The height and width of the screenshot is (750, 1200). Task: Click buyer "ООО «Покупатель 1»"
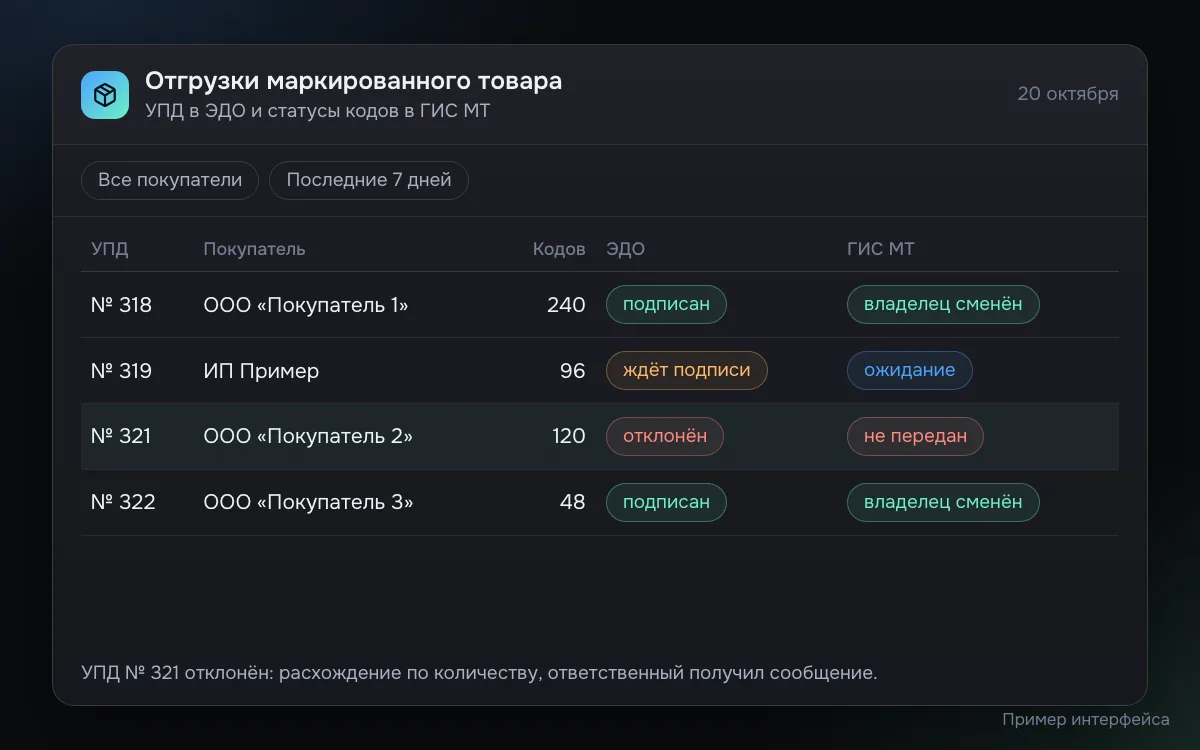pos(306,305)
